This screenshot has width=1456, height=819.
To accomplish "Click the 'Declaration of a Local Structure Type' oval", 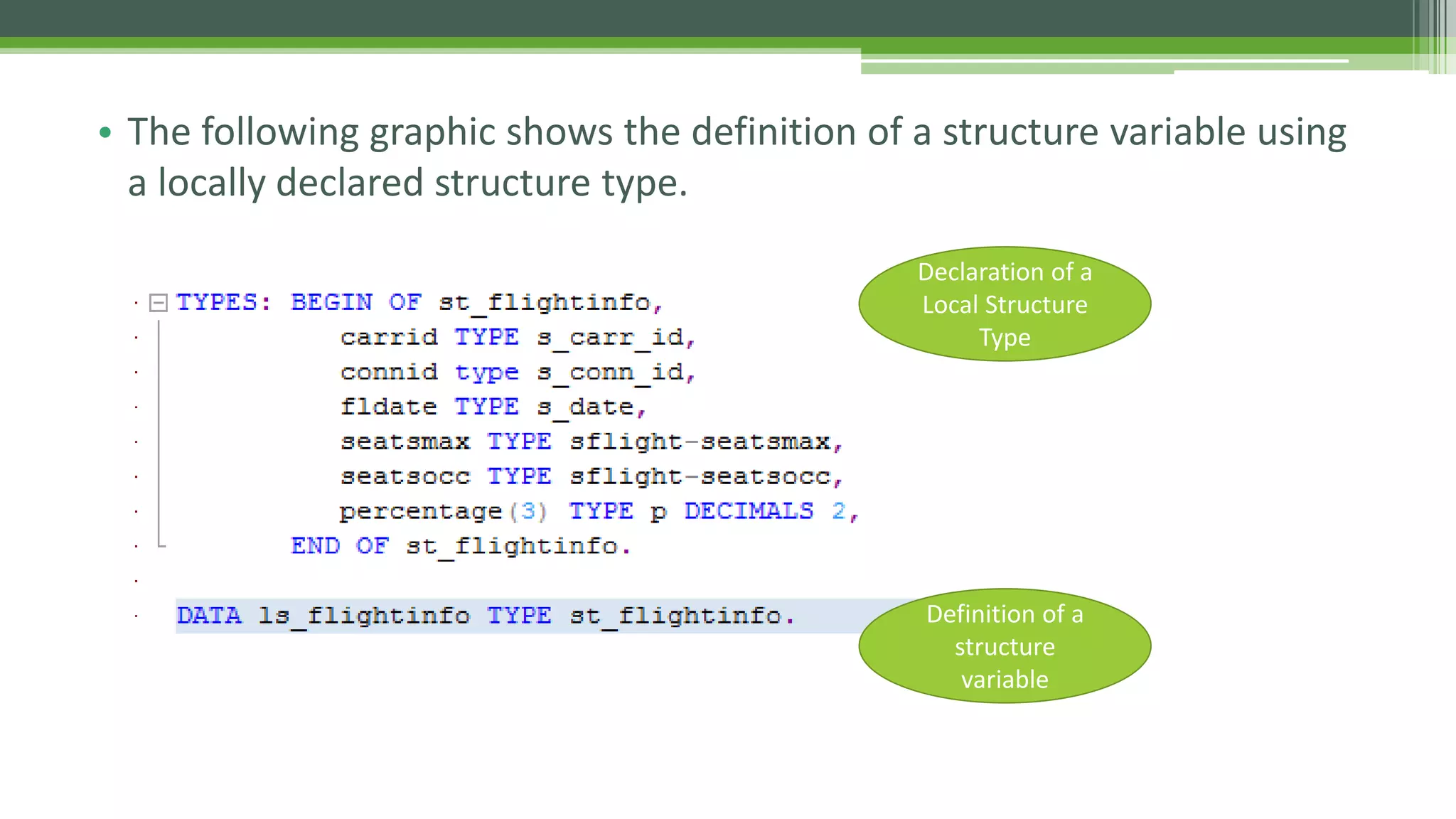I will point(1005,304).
